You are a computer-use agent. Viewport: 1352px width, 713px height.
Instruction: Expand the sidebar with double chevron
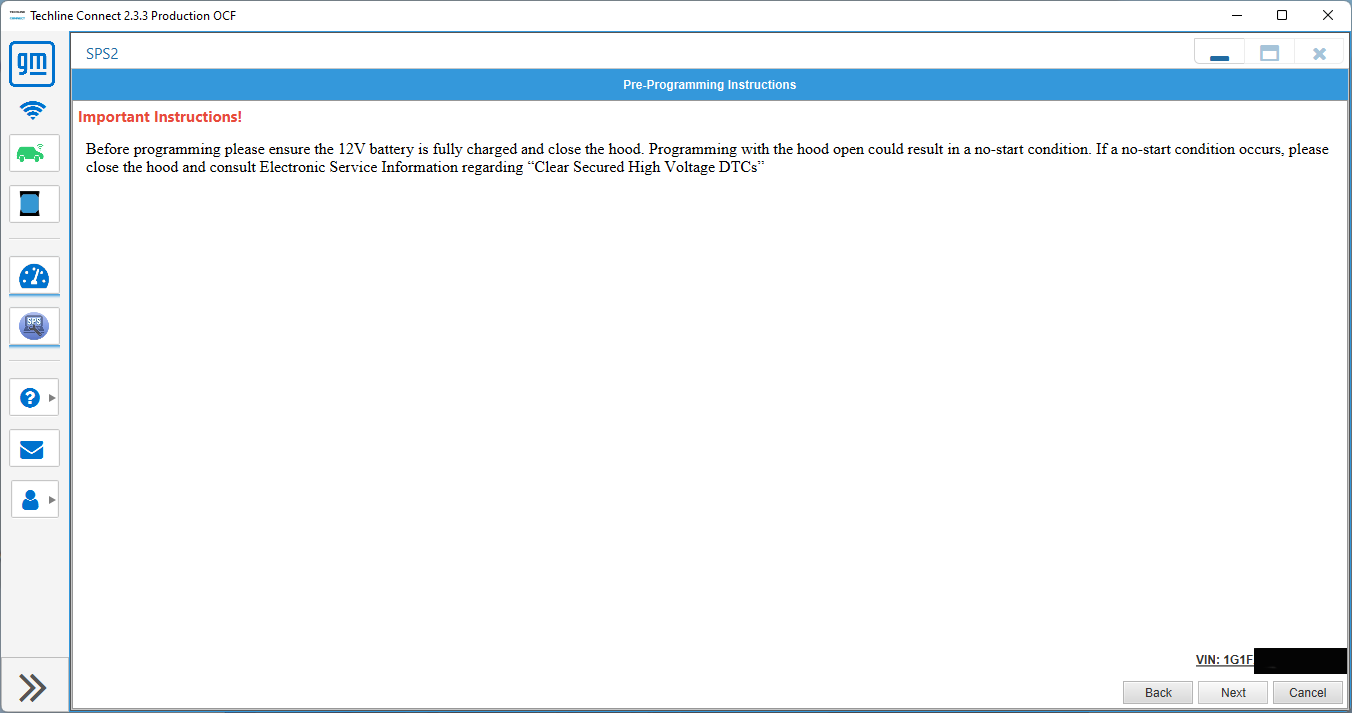33,687
